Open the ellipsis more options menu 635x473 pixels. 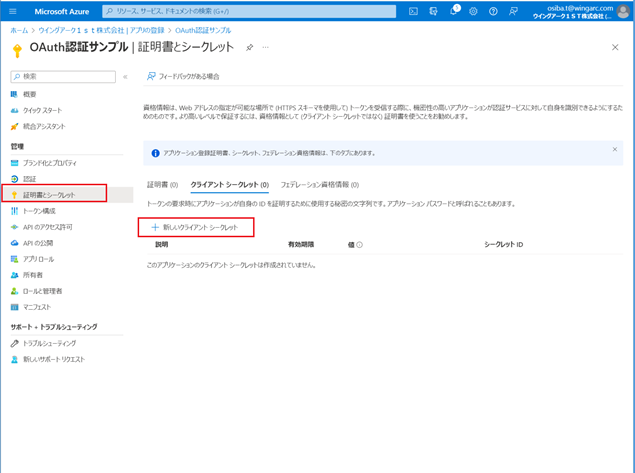[x=265, y=47]
